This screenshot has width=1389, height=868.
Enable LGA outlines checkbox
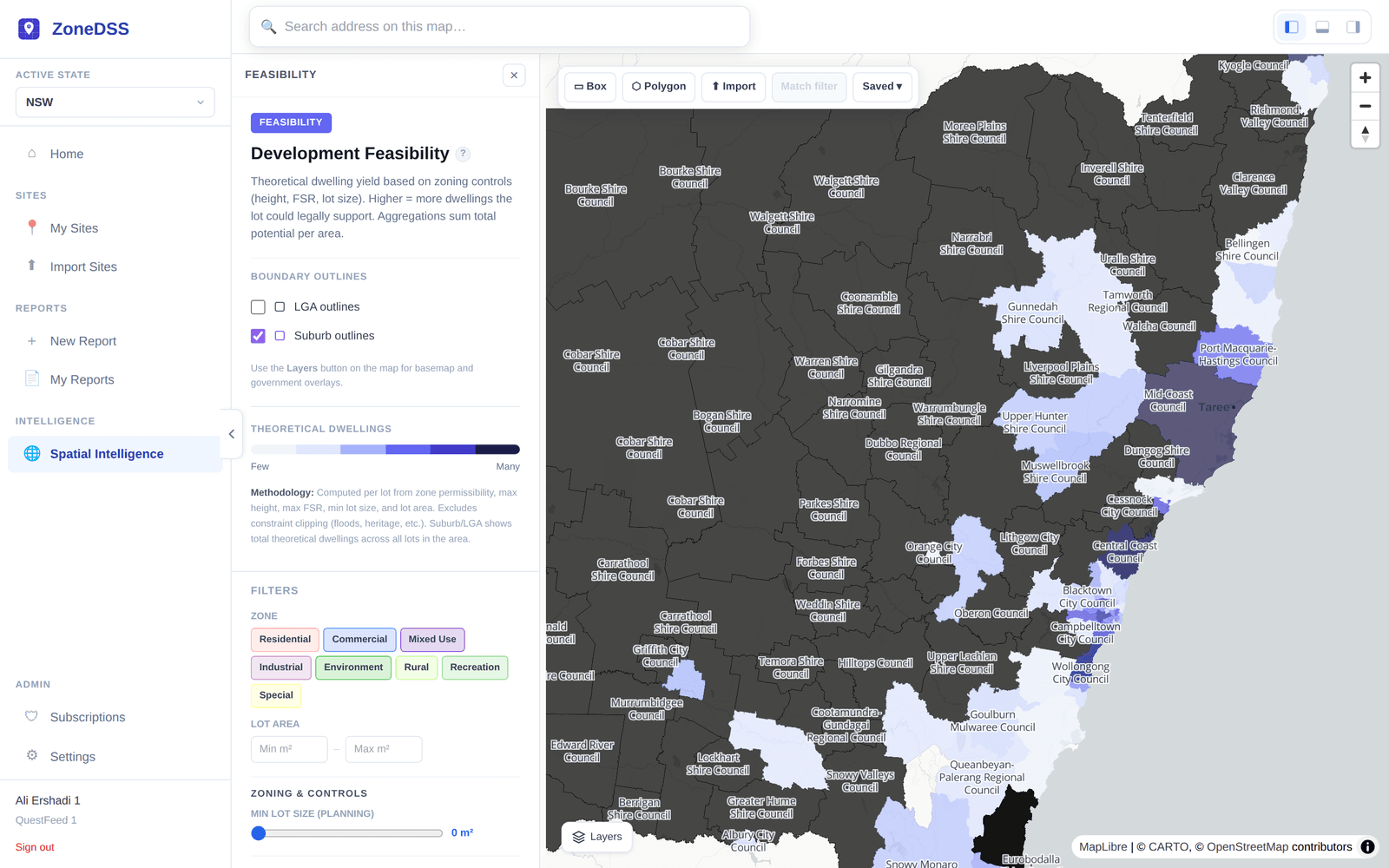point(258,307)
